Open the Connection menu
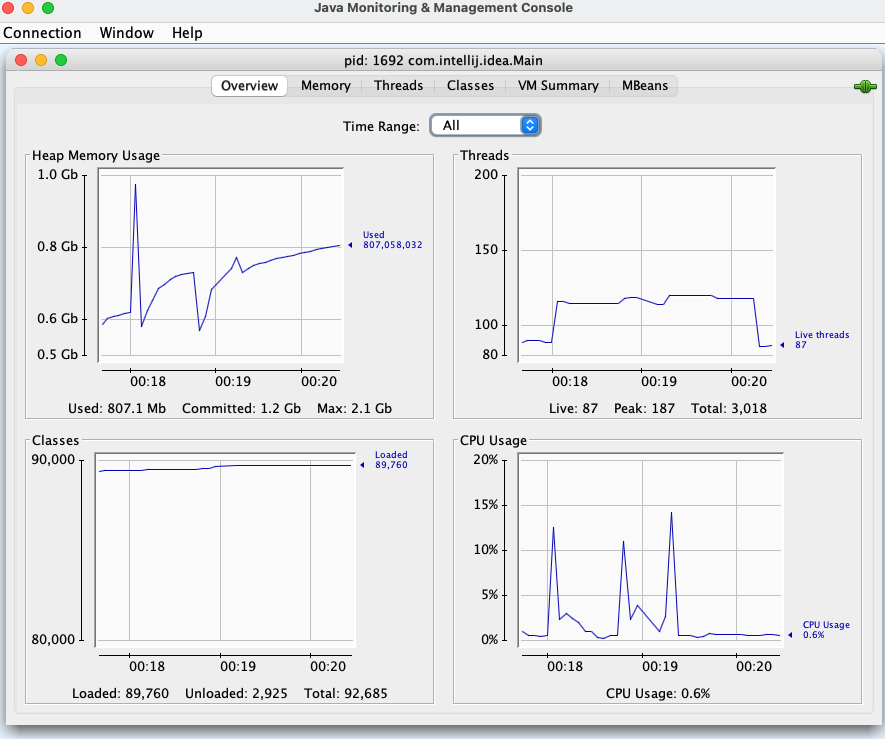885x739 pixels. click(42, 33)
